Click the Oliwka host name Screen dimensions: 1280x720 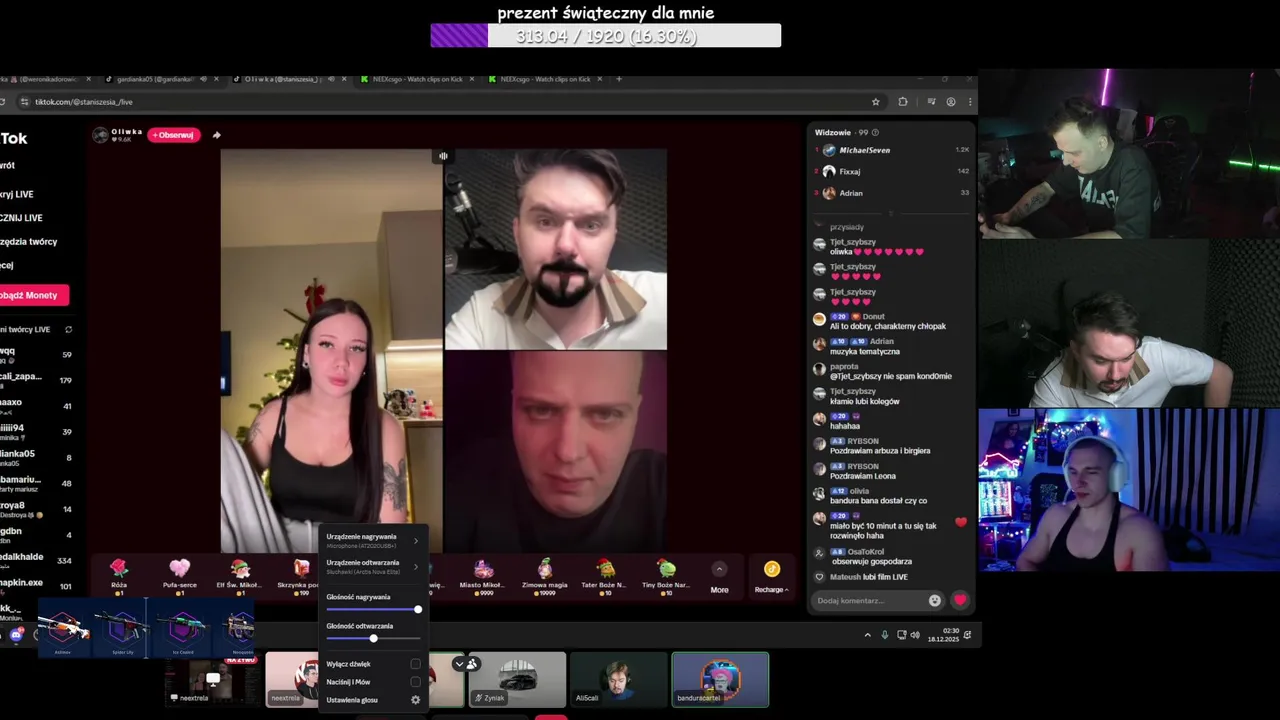pyautogui.click(x=127, y=132)
